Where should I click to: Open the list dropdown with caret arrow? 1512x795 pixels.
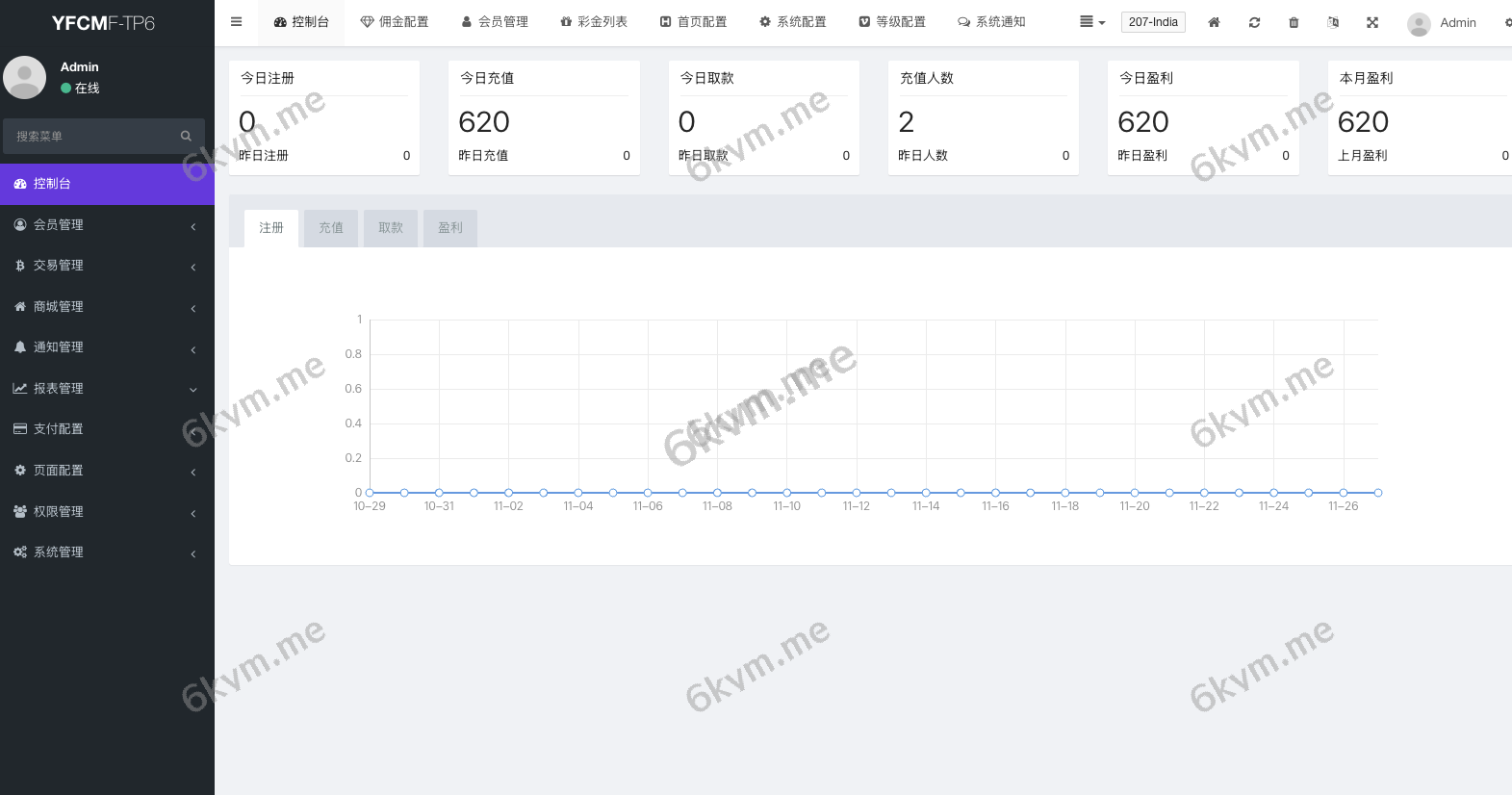(x=1092, y=22)
